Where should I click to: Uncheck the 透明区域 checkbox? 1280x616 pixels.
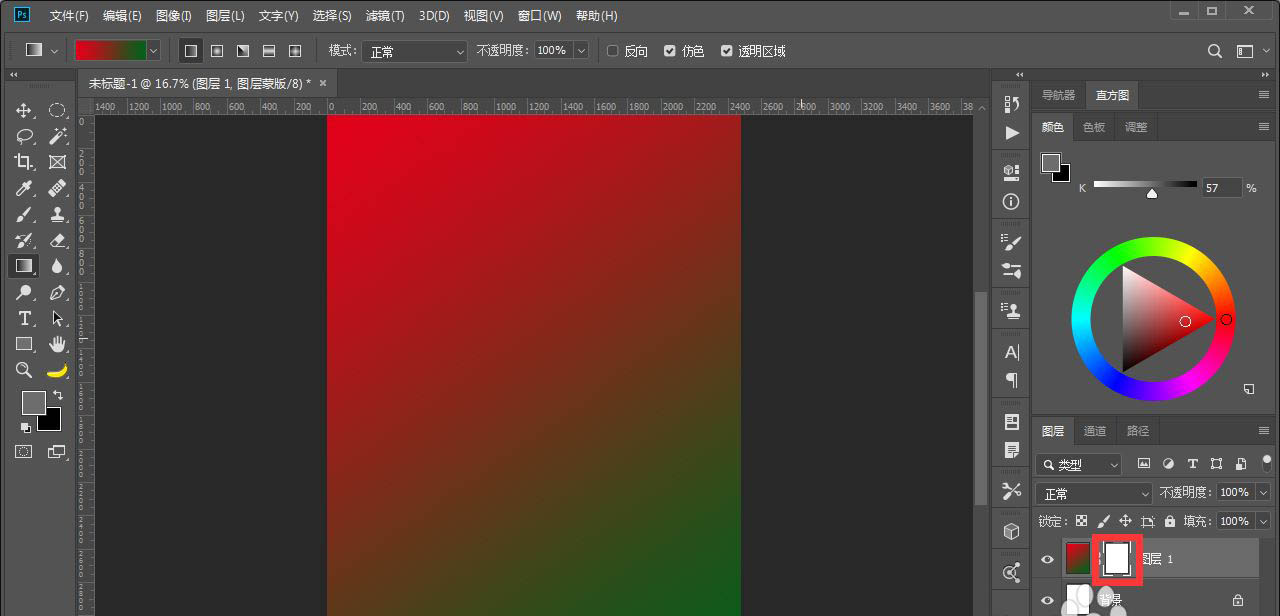727,51
